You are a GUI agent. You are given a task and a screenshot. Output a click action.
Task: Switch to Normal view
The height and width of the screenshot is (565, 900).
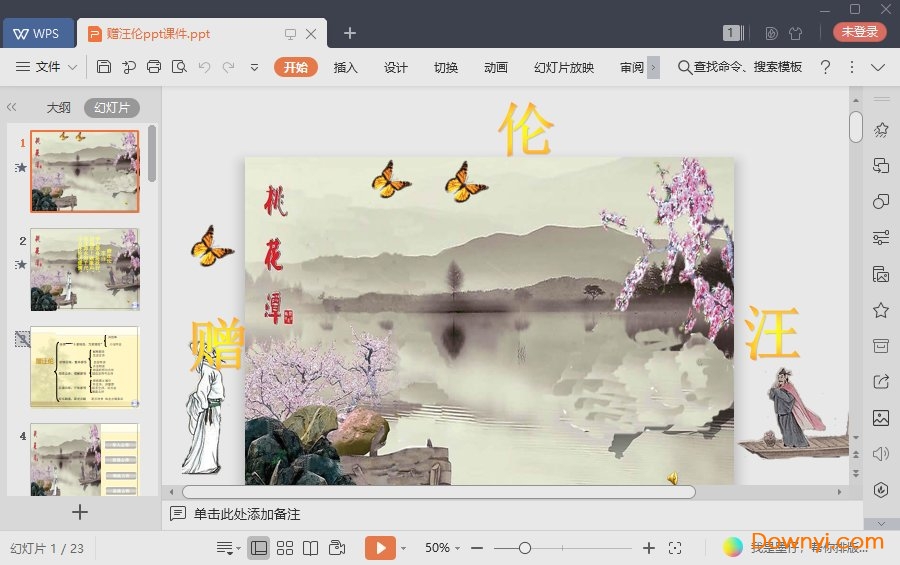coord(259,548)
